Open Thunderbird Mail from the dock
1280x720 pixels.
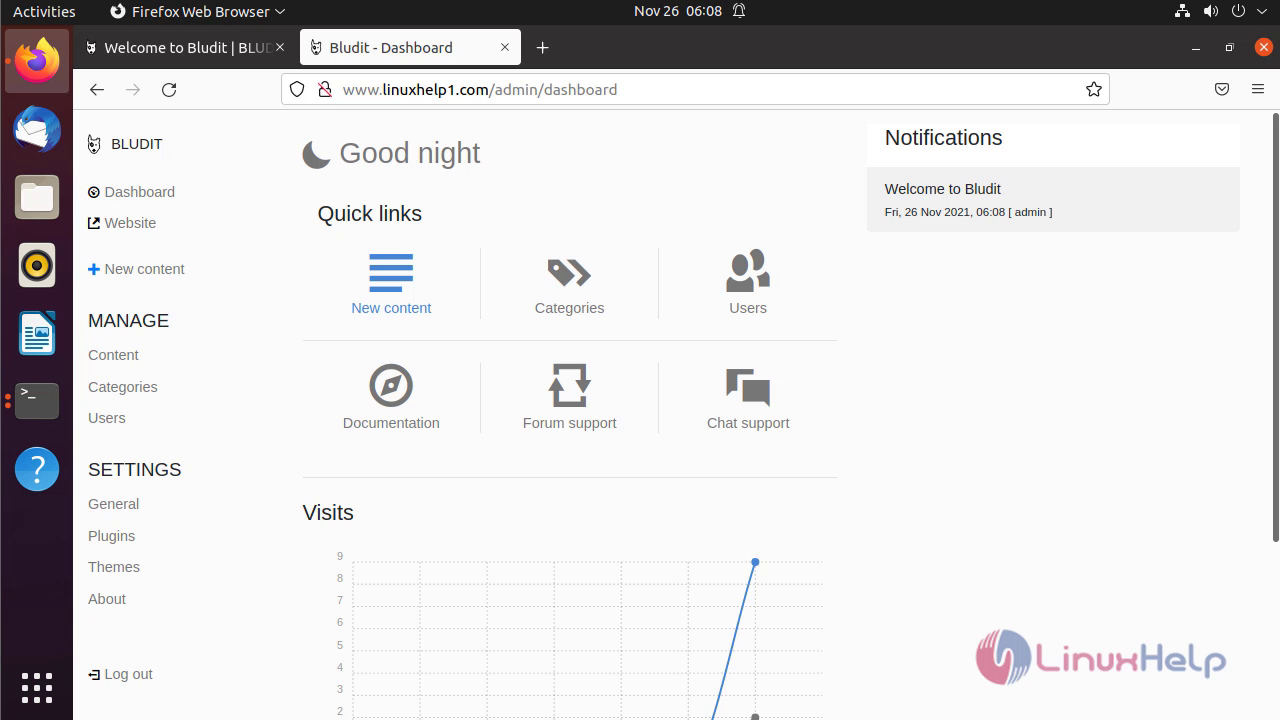[37, 129]
